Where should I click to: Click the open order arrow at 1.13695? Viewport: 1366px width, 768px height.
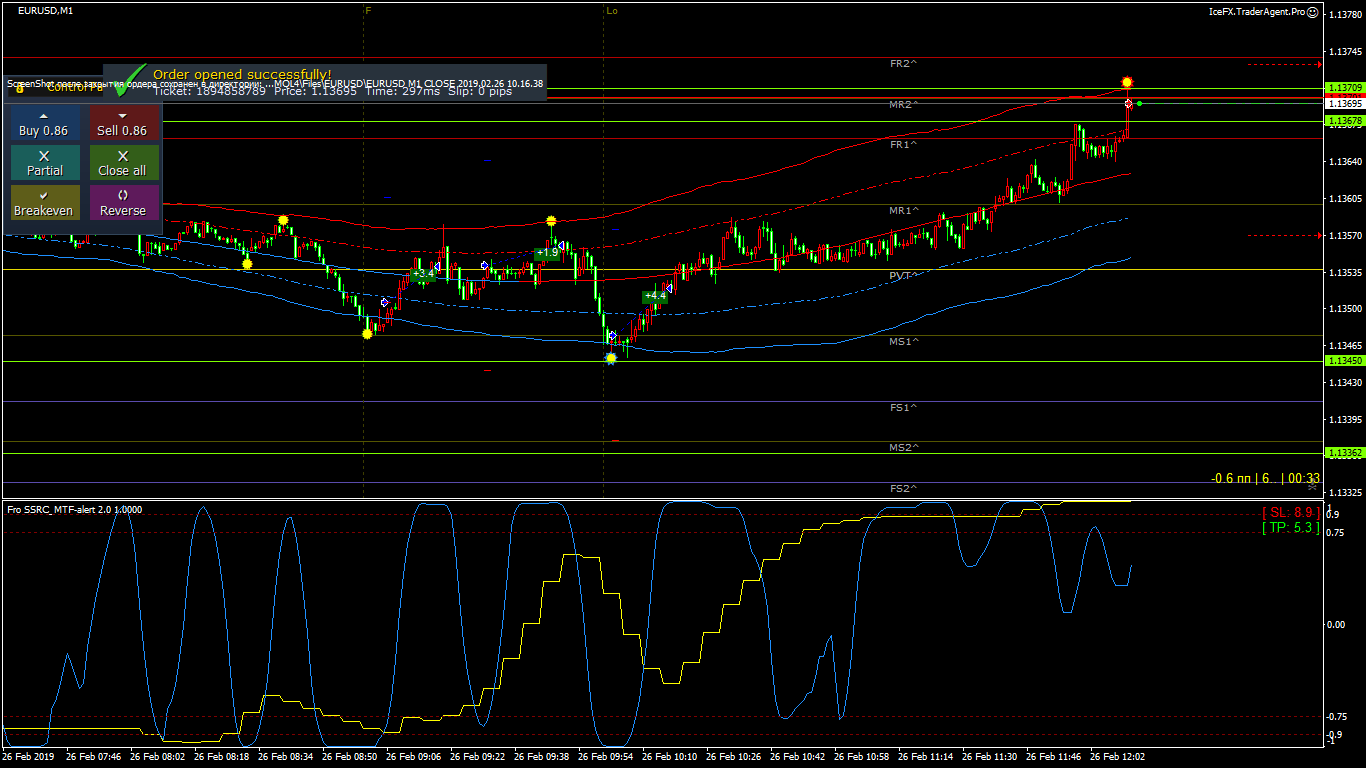[1128, 104]
